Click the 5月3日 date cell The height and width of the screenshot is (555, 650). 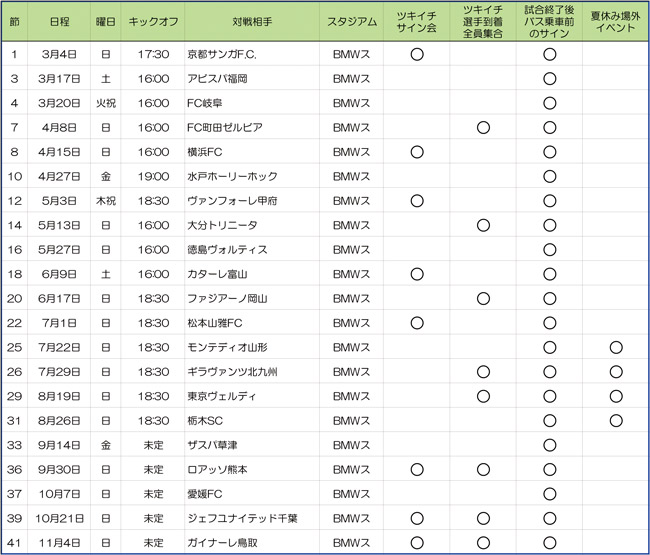click(59, 201)
